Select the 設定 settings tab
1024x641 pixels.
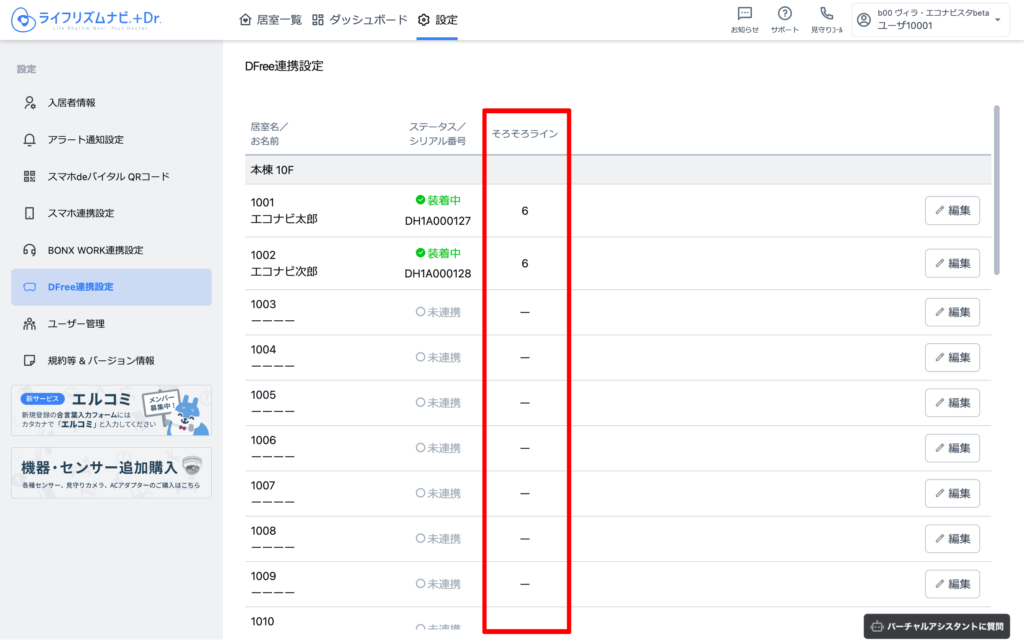437,20
